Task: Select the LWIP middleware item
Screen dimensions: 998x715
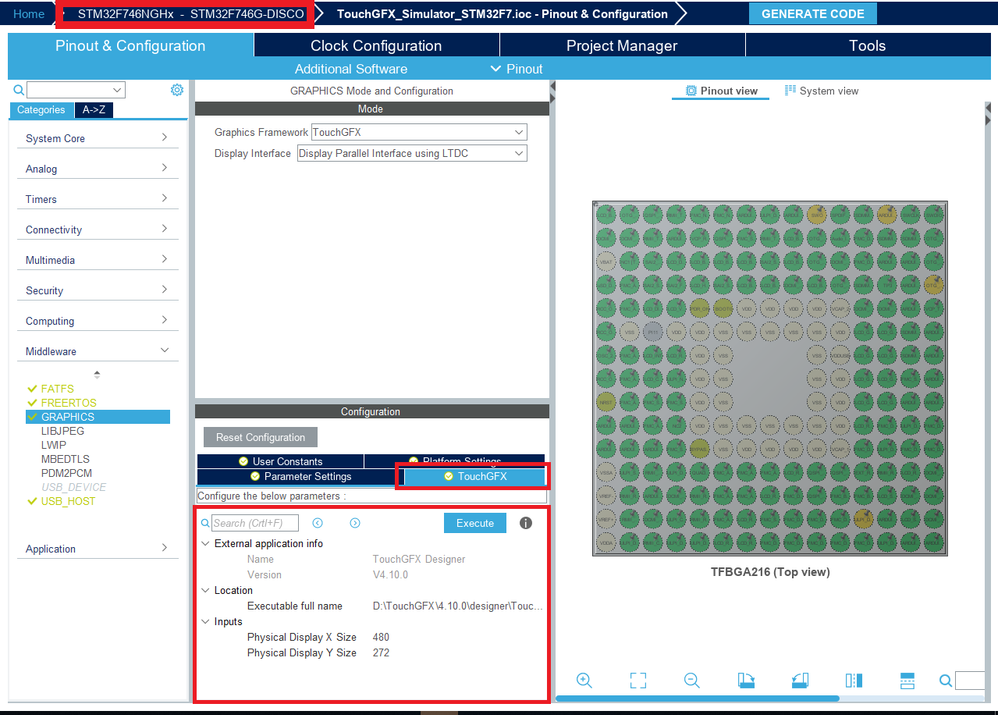Action: coord(53,445)
